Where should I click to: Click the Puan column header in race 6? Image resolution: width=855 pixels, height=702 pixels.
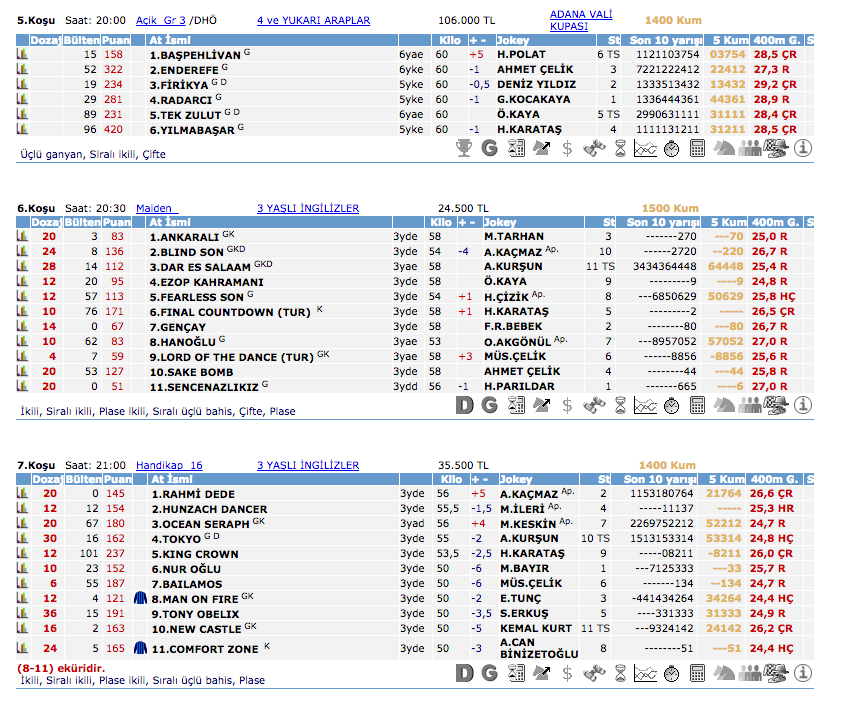click(x=117, y=222)
